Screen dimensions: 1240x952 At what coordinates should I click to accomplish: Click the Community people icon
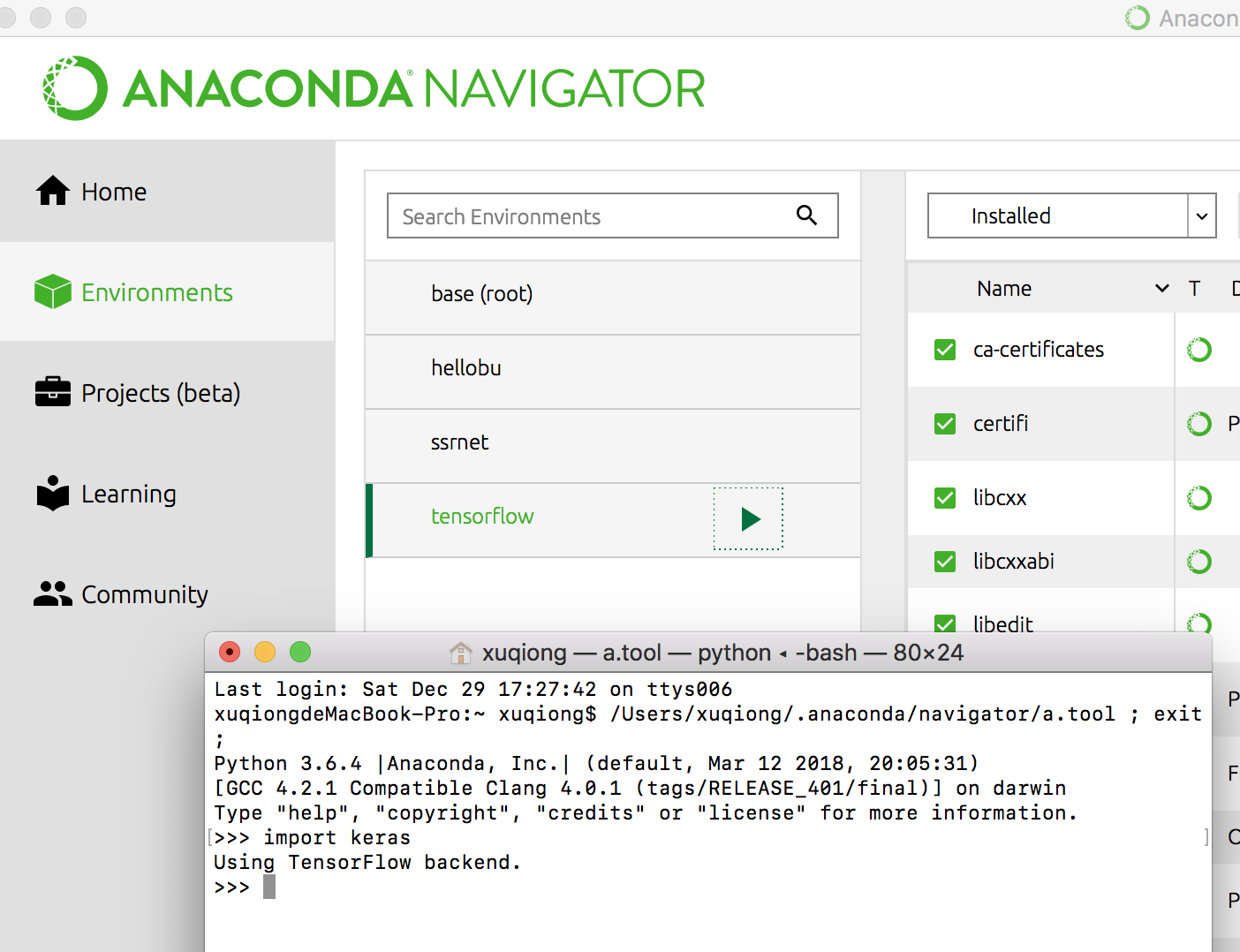pos(53,593)
